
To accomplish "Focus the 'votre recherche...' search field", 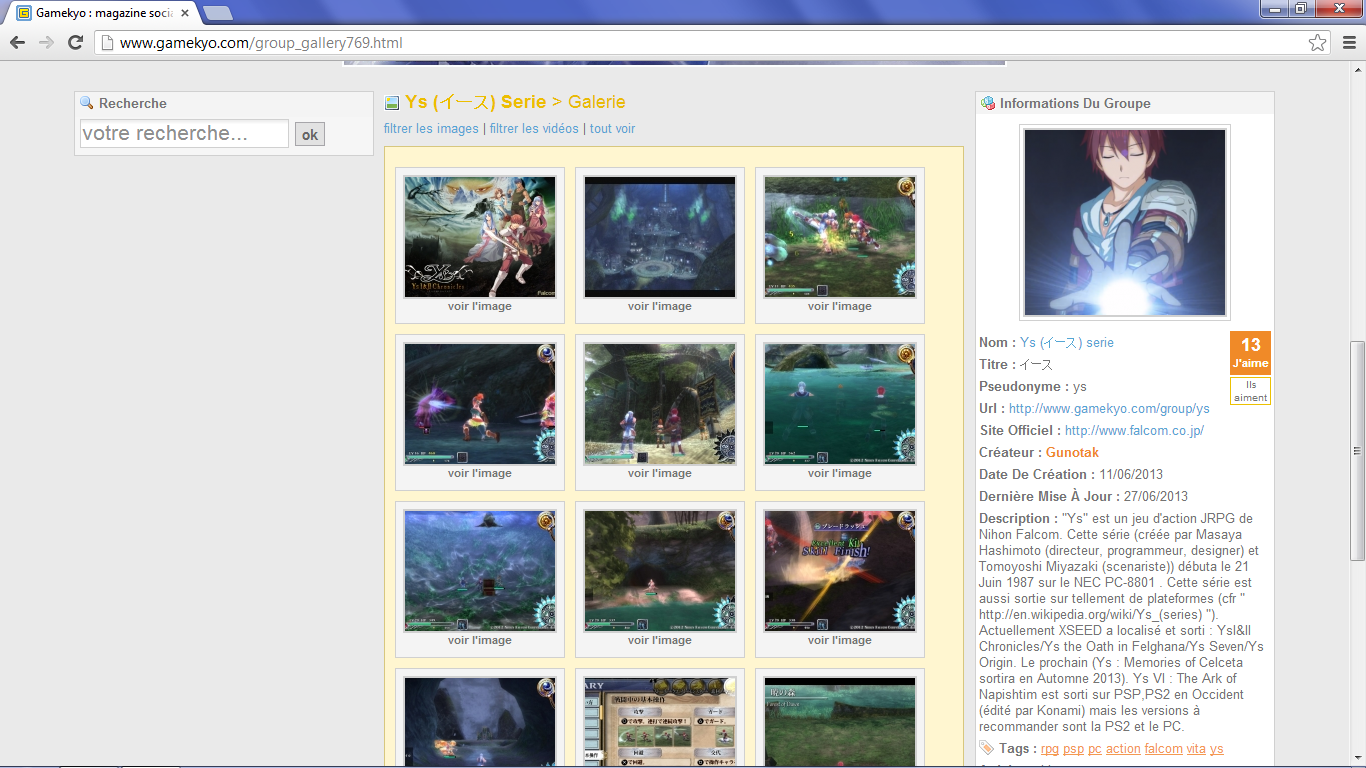I will tap(184, 133).
